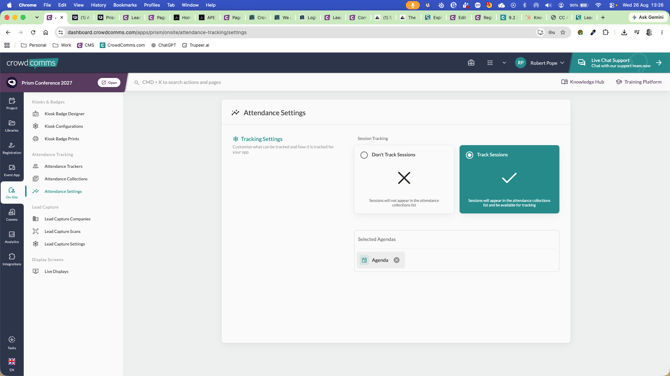Open the Analytics section in left rail

click(x=12, y=237)
